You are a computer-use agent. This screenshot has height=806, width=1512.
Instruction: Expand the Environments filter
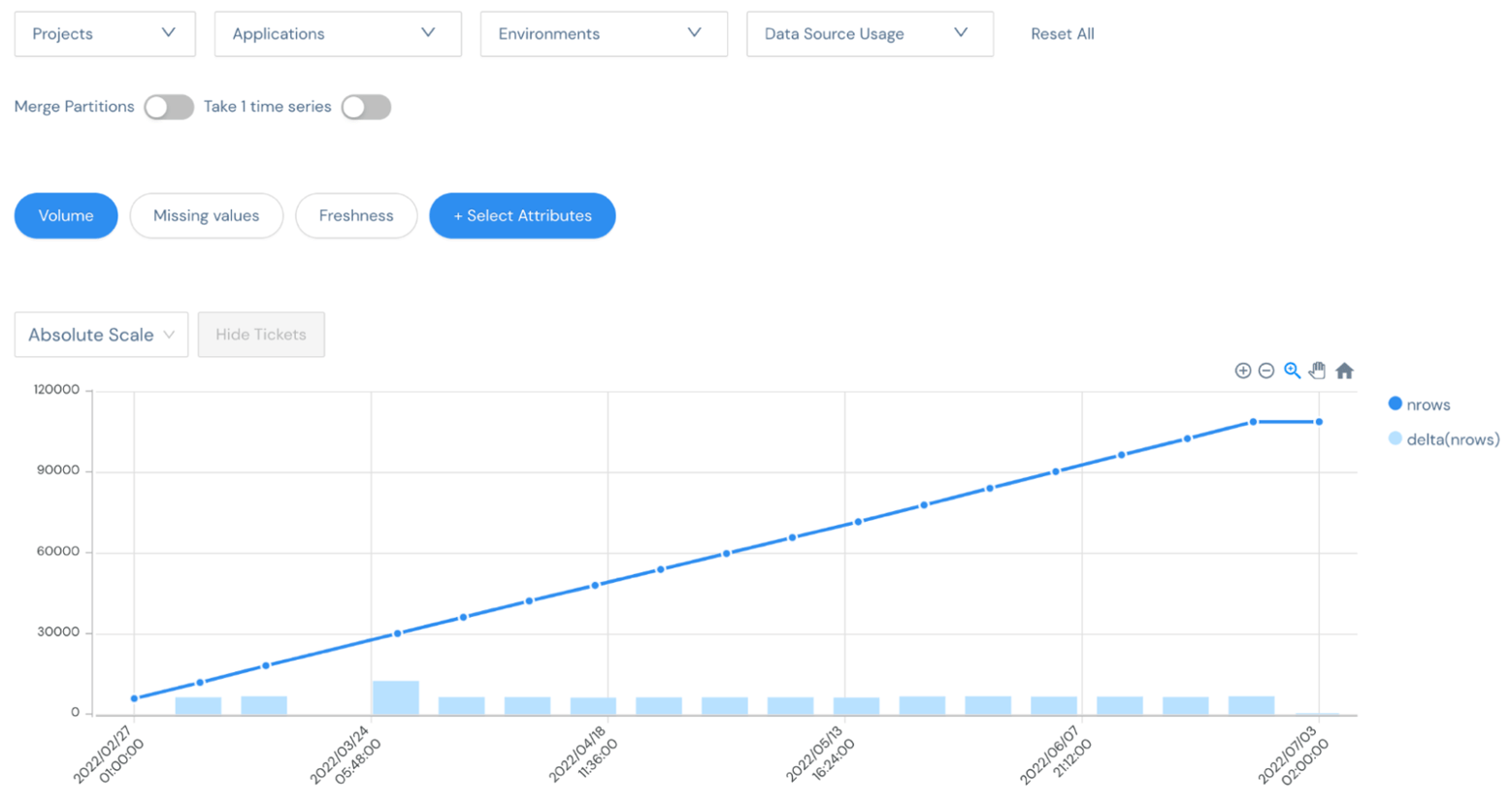pyautogui.click(x=603, y=34)
